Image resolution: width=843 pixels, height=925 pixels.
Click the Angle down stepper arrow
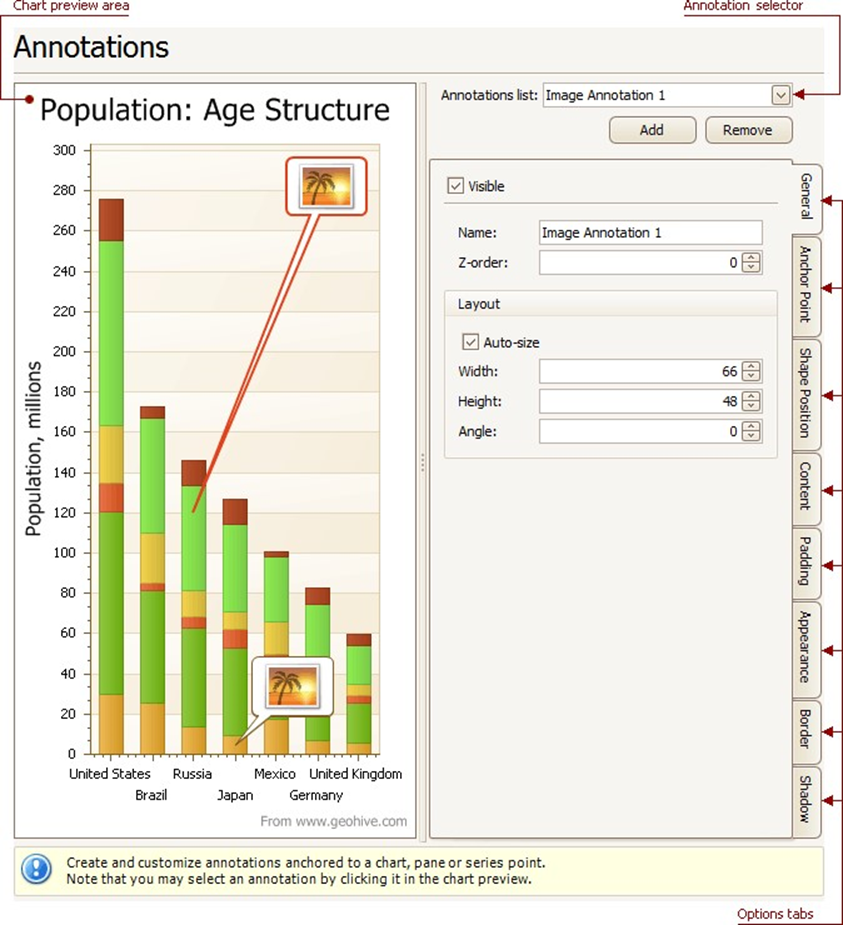tap(752, 436)
